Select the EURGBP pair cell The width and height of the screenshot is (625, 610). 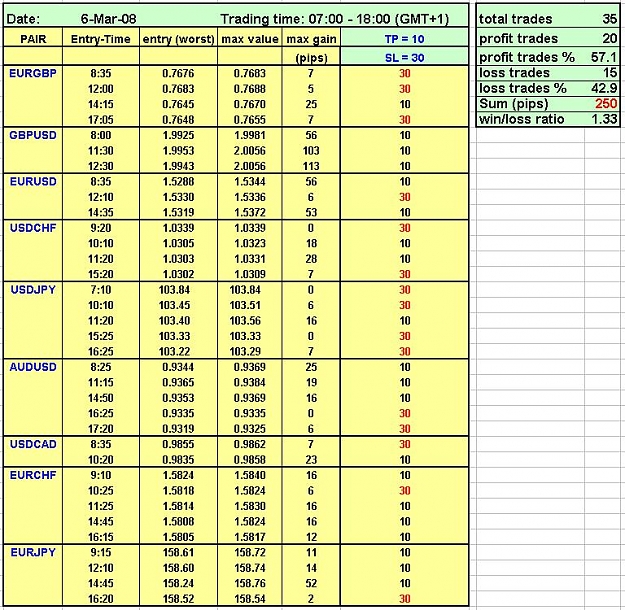[33, 73]
